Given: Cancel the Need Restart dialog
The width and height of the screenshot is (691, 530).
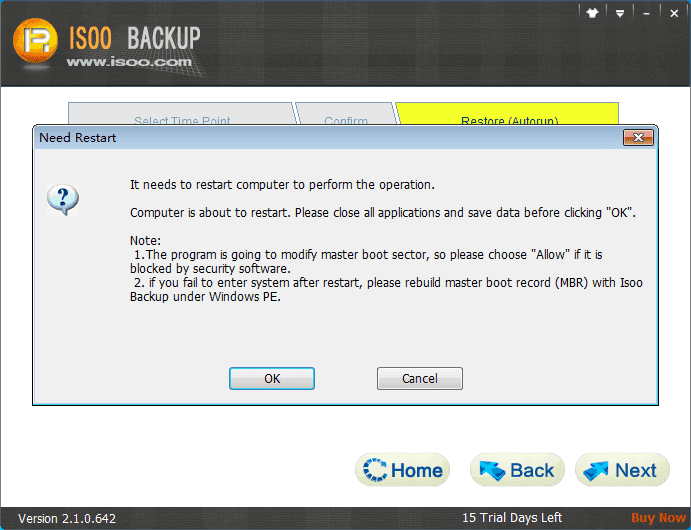Looking at the screenshot, I should point(420,378).
